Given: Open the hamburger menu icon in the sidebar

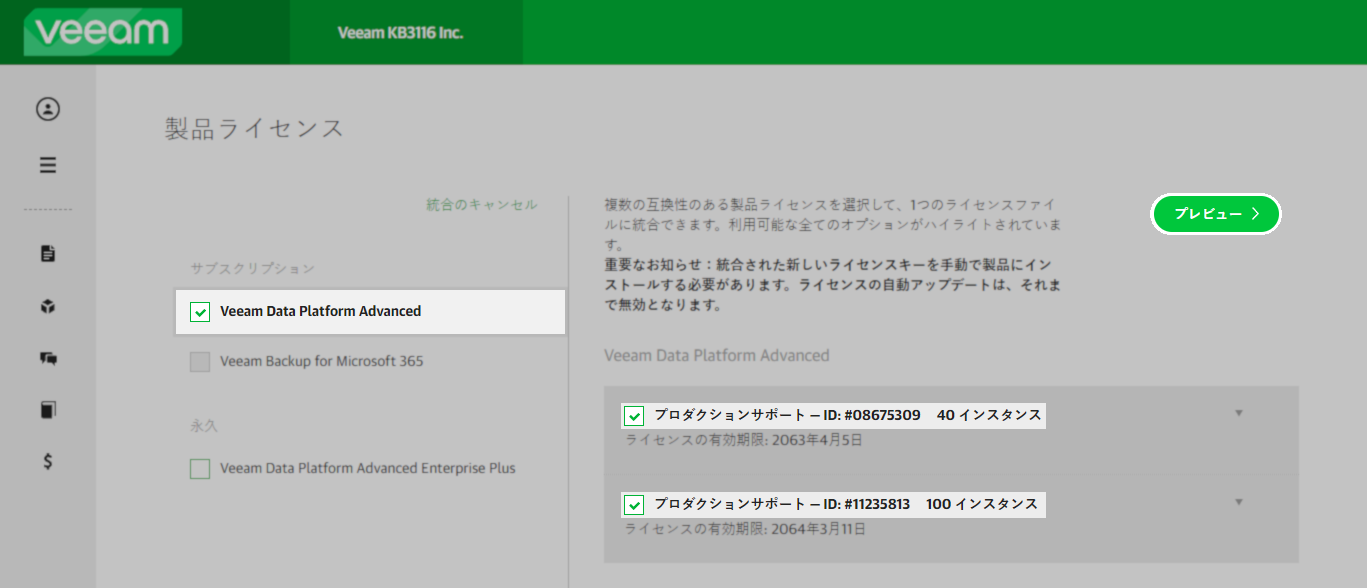Looking at the screenshot, I should [48, 165].
